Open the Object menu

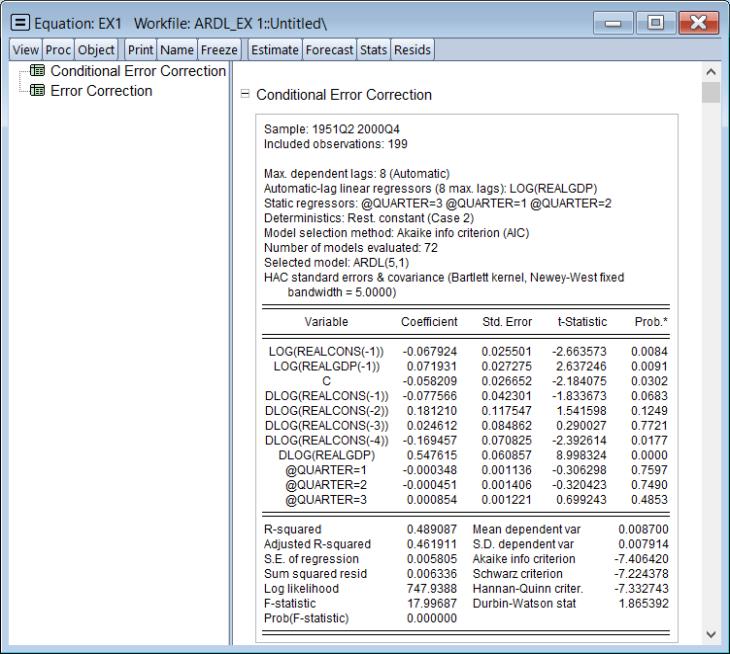point(98,49)
